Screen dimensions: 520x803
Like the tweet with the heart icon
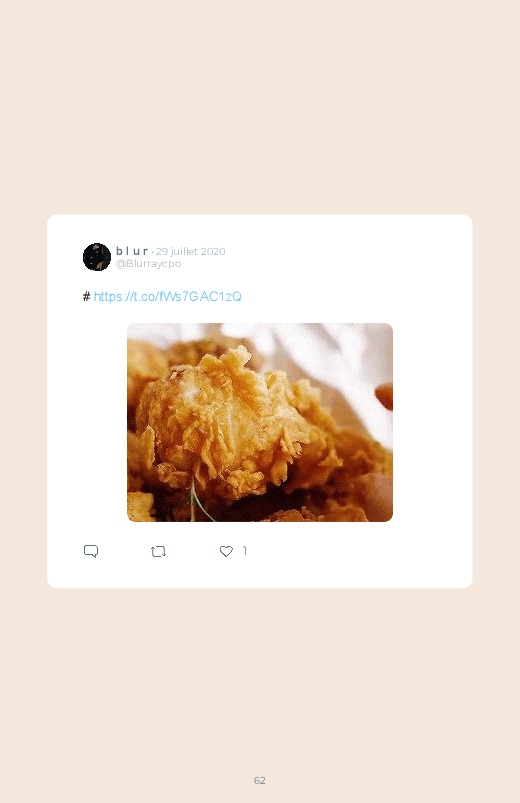tap(226, 551)
